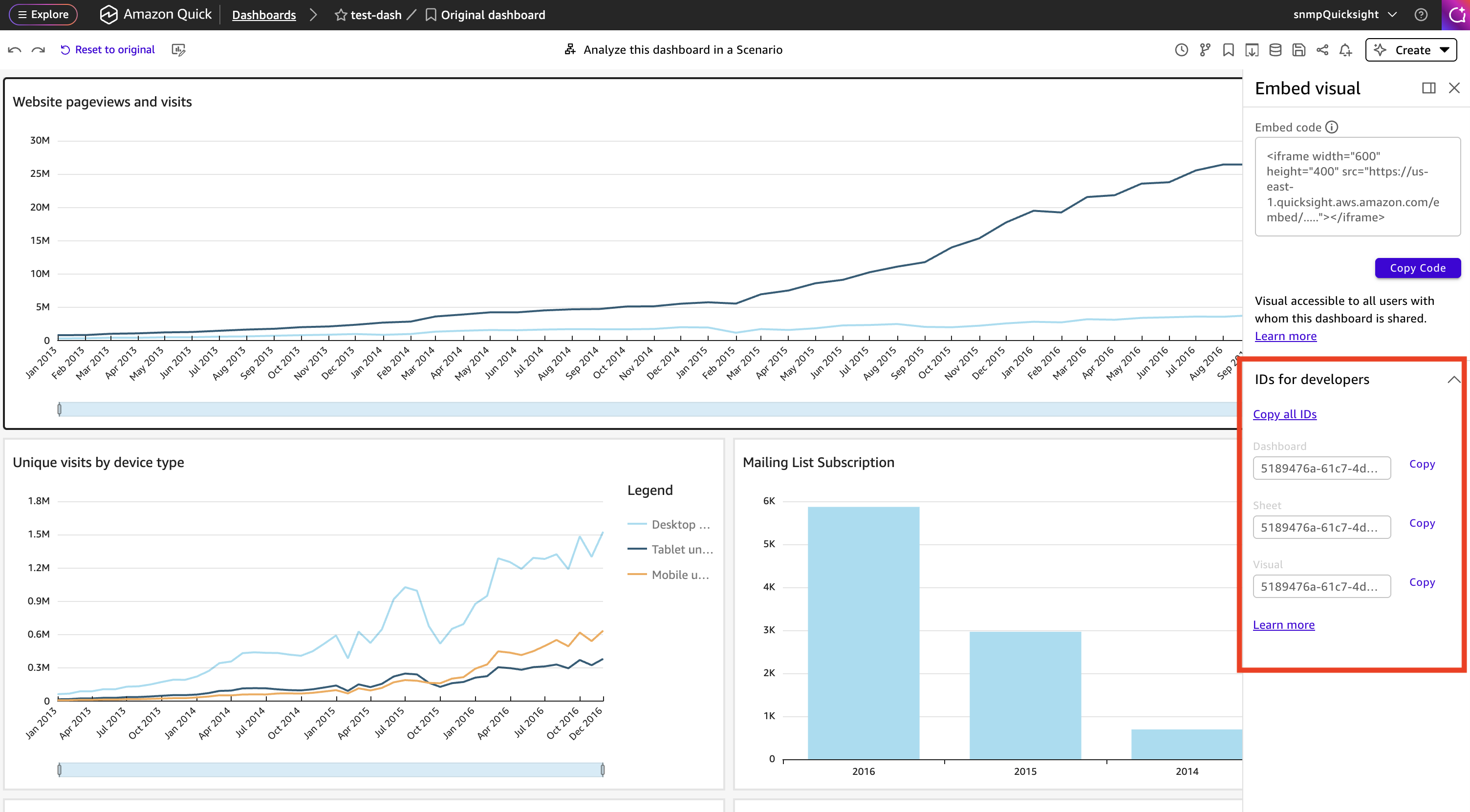Expand the snmpQuicksight account menu

tap(1344, 15)
